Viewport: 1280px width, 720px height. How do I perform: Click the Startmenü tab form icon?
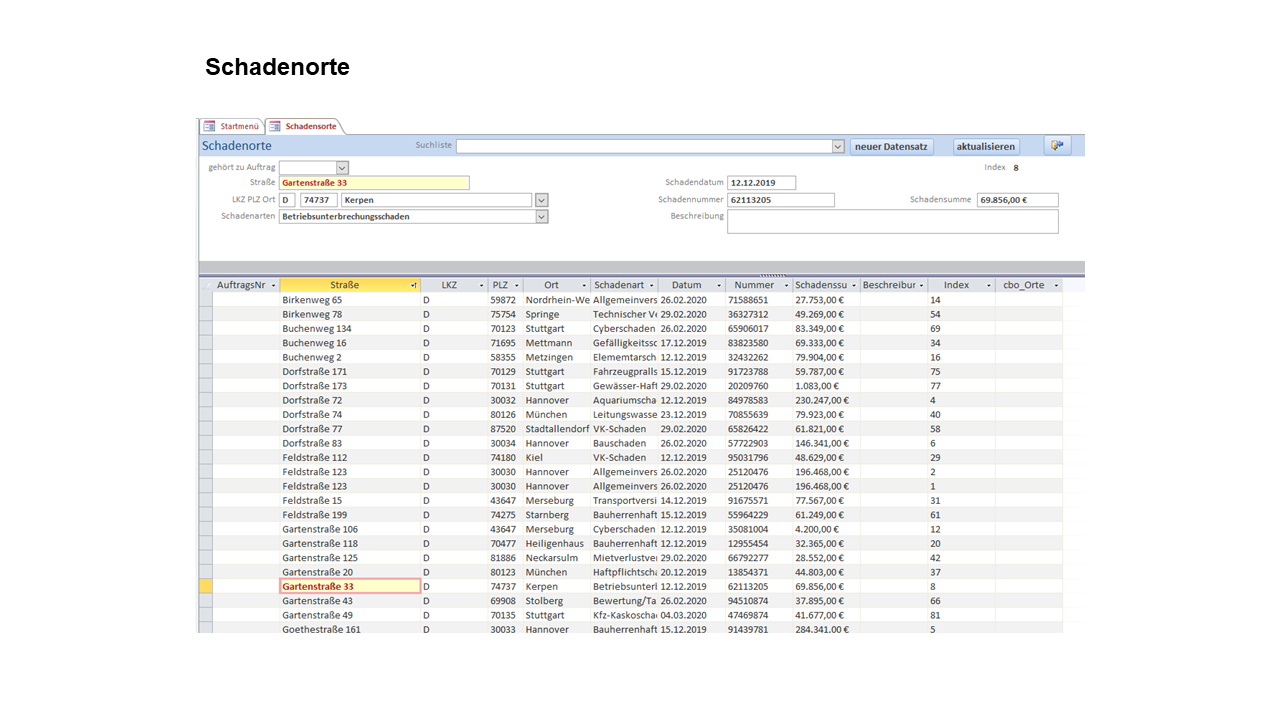(x=209, y=126)
